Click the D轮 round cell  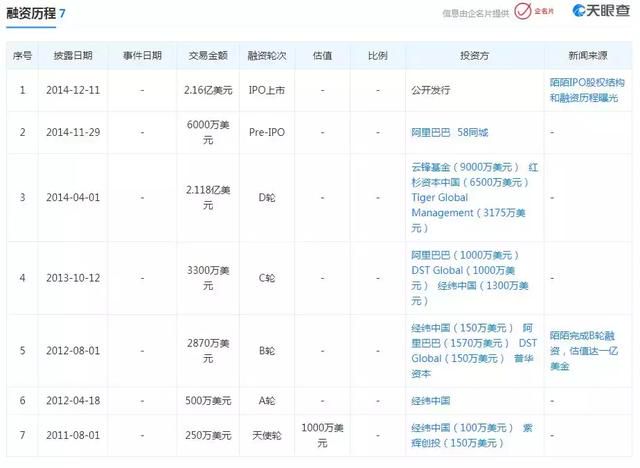pos(267,198)
